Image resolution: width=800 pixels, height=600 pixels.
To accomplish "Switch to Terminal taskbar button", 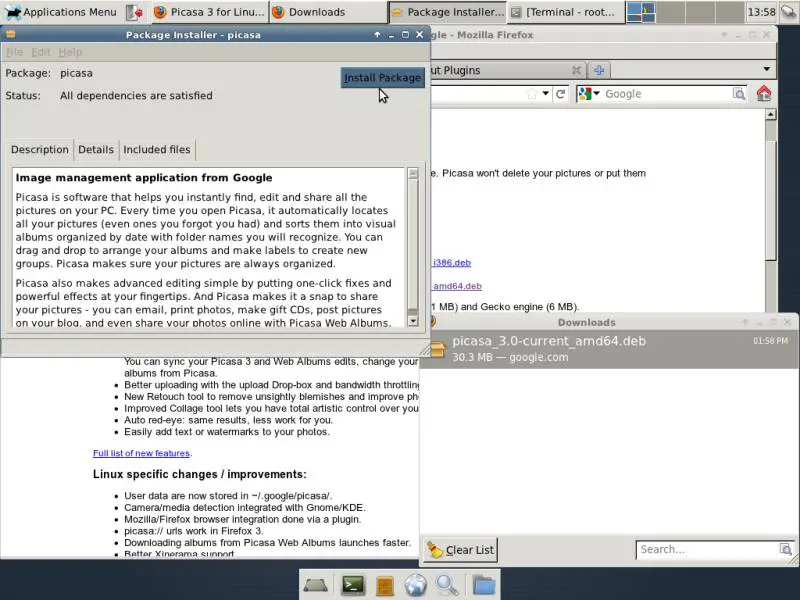I will (566, 12).
